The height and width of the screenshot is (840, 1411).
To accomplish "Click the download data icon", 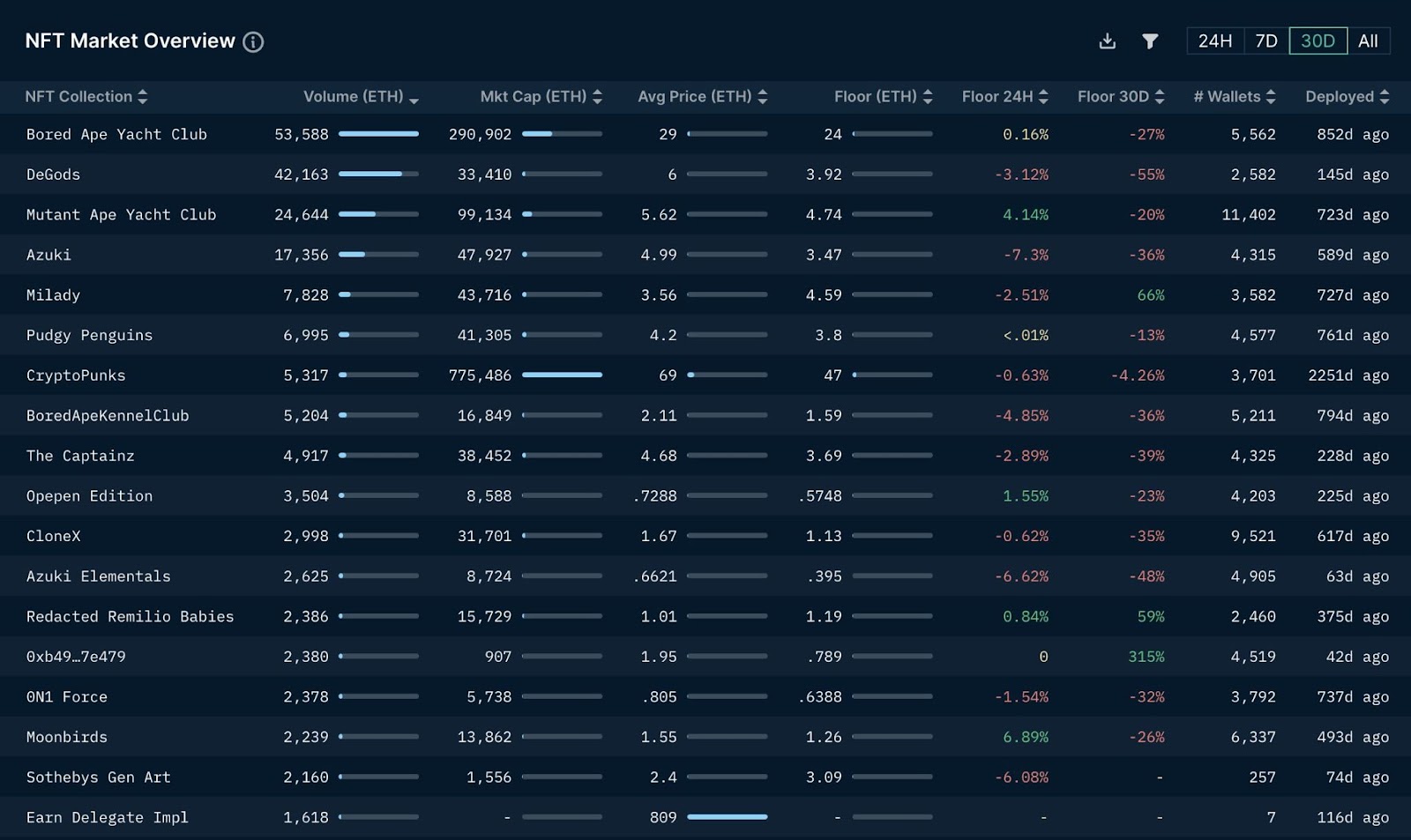I will coord(1108,41).
